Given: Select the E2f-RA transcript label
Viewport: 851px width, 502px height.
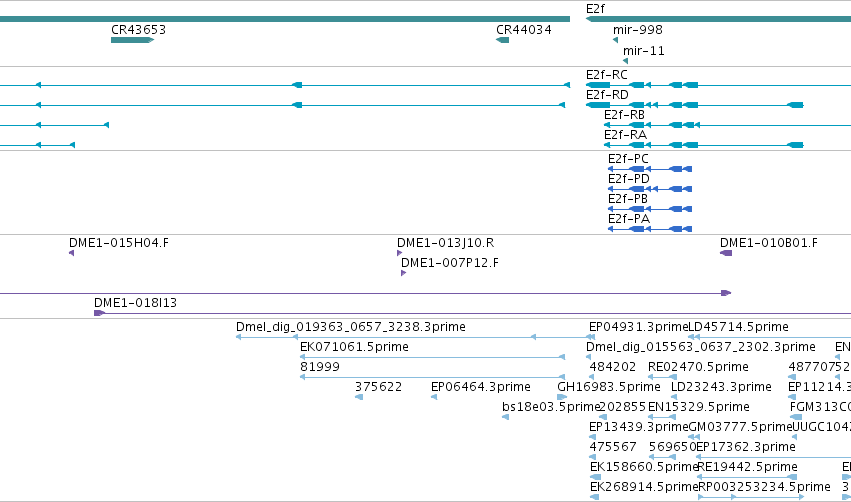Looking at the screenshot, I should (x=625, y=135).
